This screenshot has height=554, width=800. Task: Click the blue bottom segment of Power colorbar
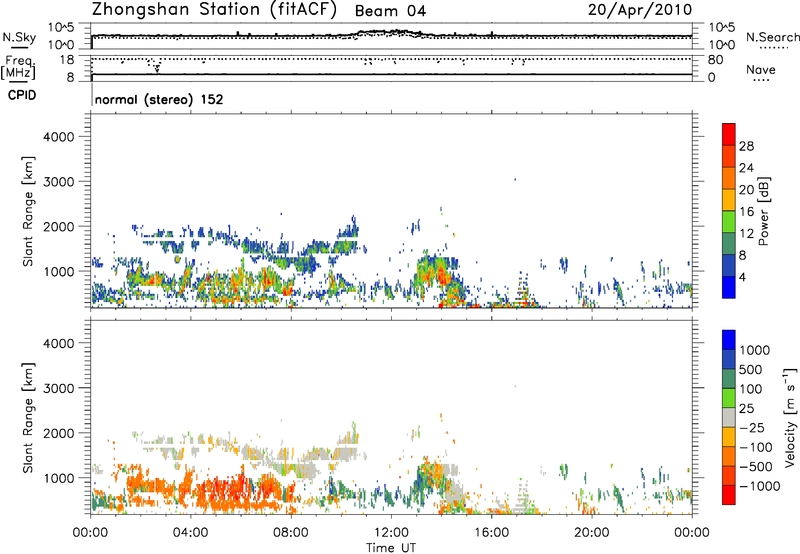coord(729,287)
